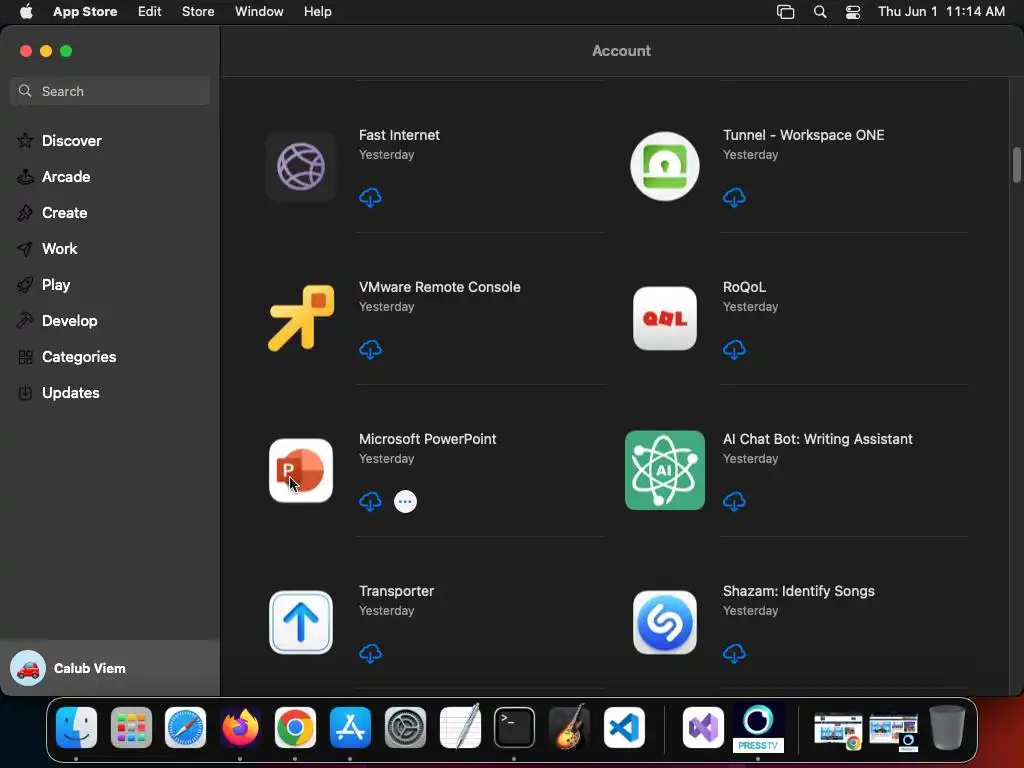
Task: Download Microsoft PowerPoint via its cloud icon
Action: (x=370, y=502)
